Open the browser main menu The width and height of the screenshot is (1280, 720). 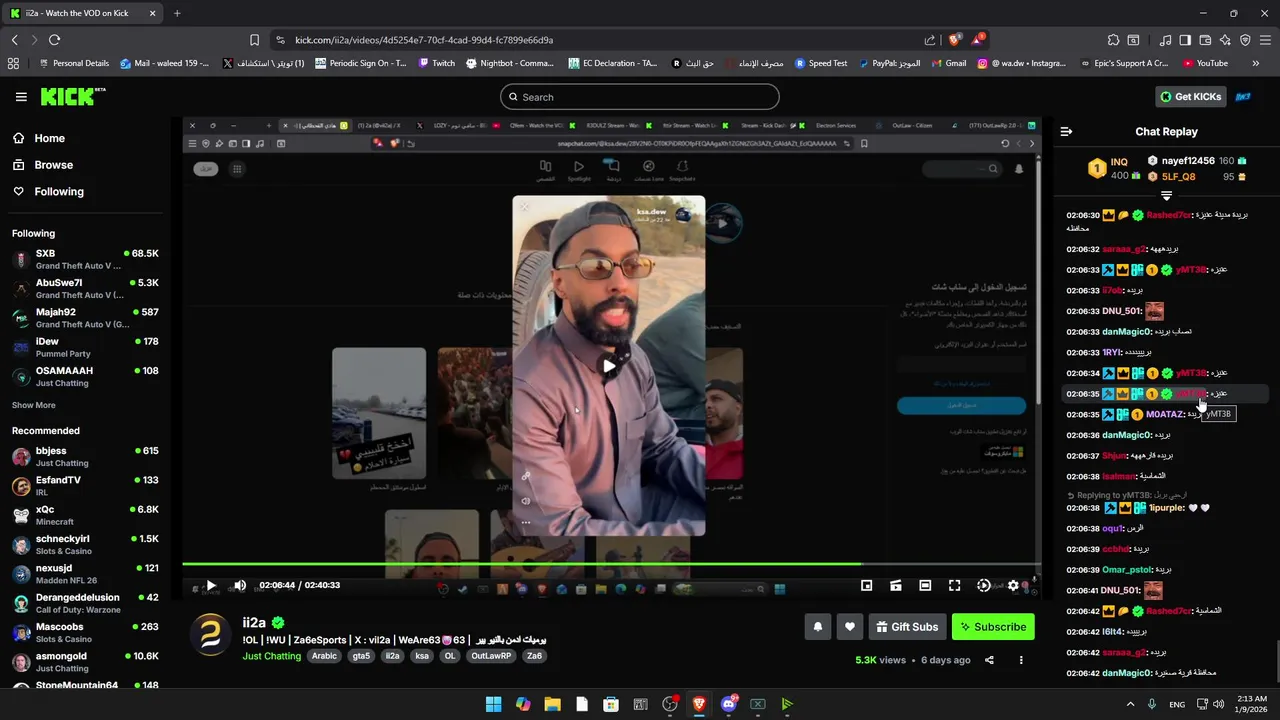tap(1265, 40)
